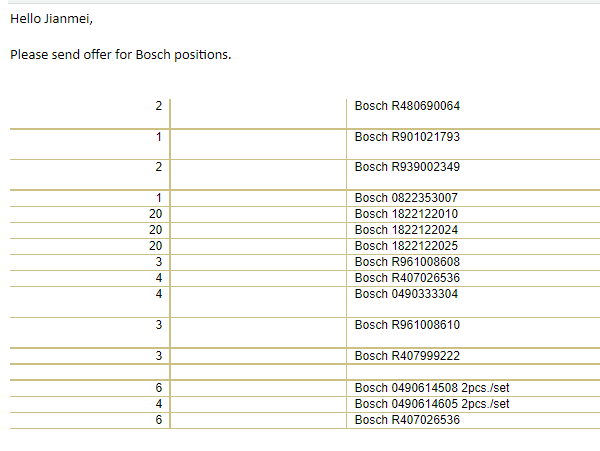The height and width of the screenshot is (451, 600).
Task: Click the greeting line Hello Jianmei
Action: click(x=51, y=19)
